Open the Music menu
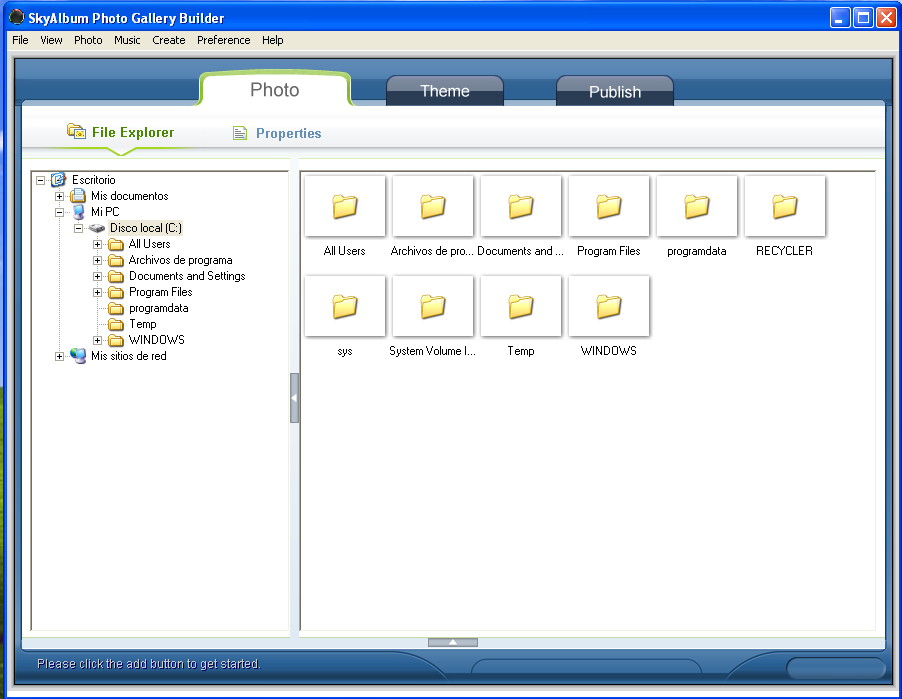Image resolution: width=902 pixels, height=699 pixels. 127,40
